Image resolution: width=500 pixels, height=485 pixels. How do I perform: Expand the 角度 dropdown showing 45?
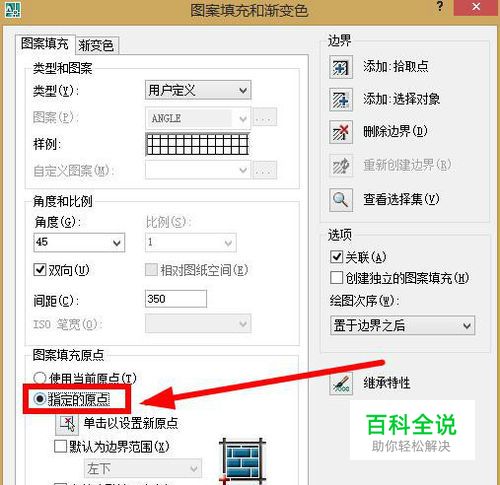79,242
